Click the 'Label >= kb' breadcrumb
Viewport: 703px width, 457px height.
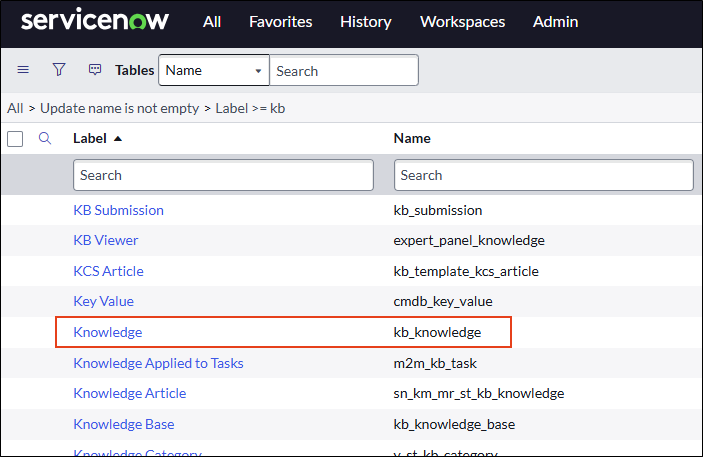coord(250,108)
